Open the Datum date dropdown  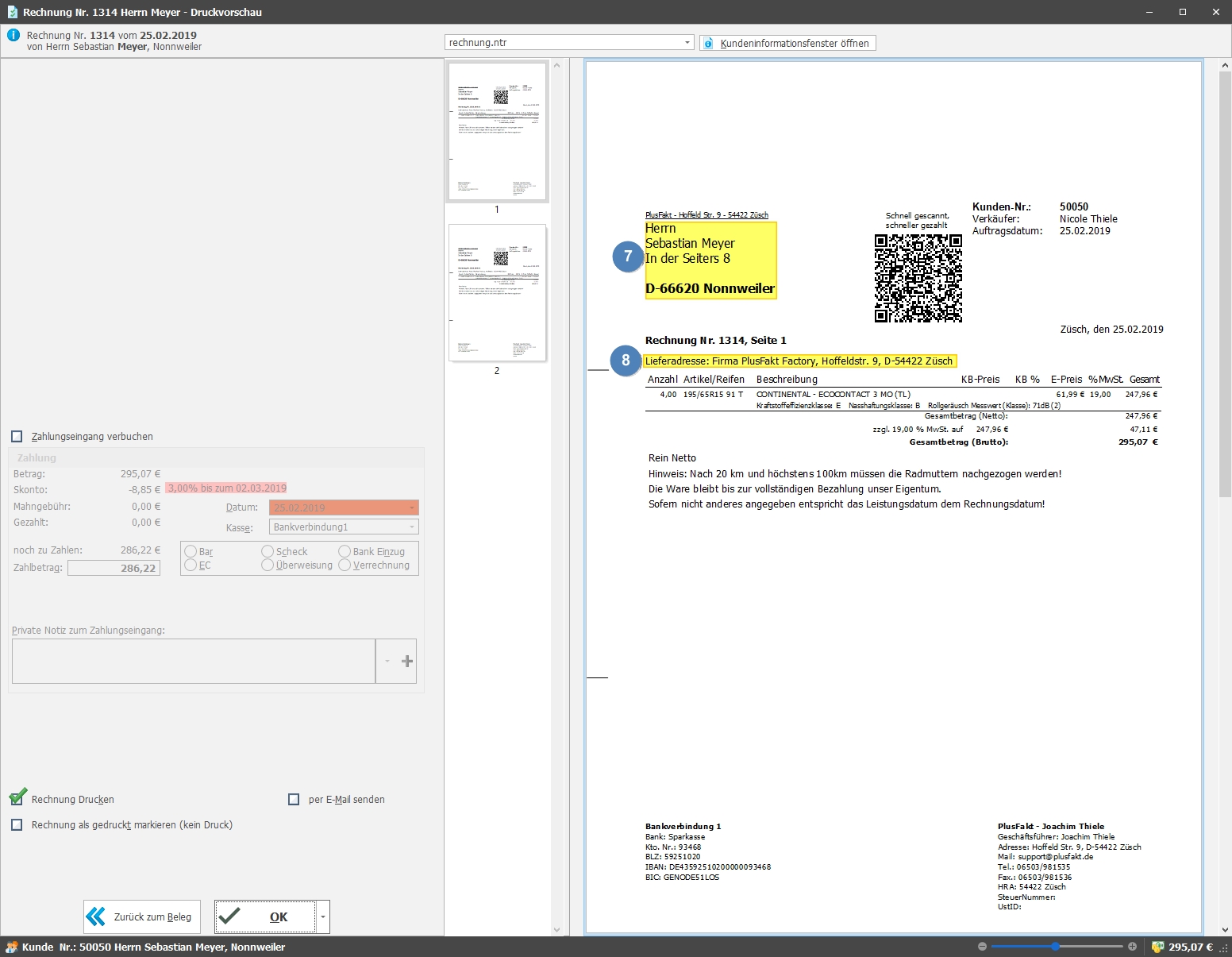point(412,507)
